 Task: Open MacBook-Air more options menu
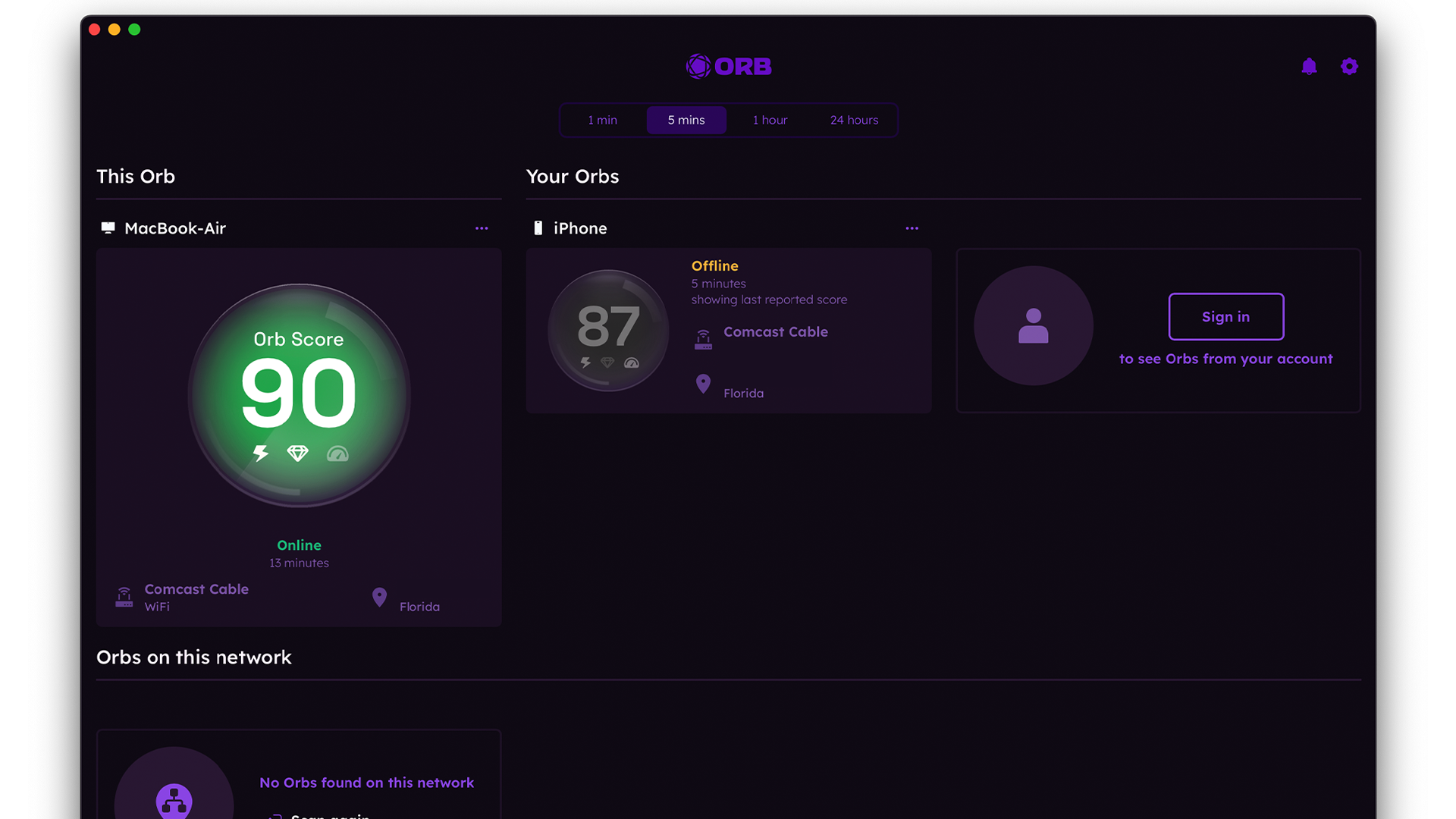(x=482, y=228)
